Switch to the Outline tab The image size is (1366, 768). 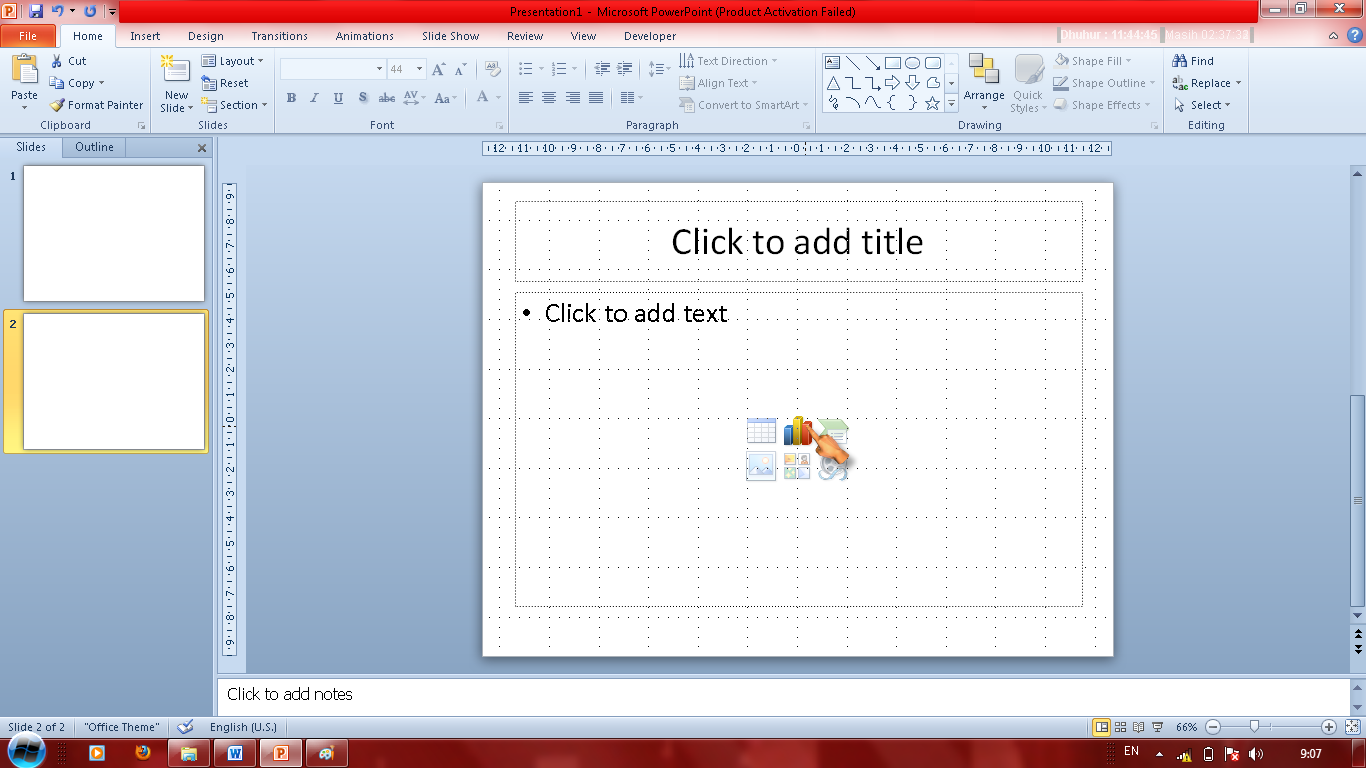pos(93,147)
